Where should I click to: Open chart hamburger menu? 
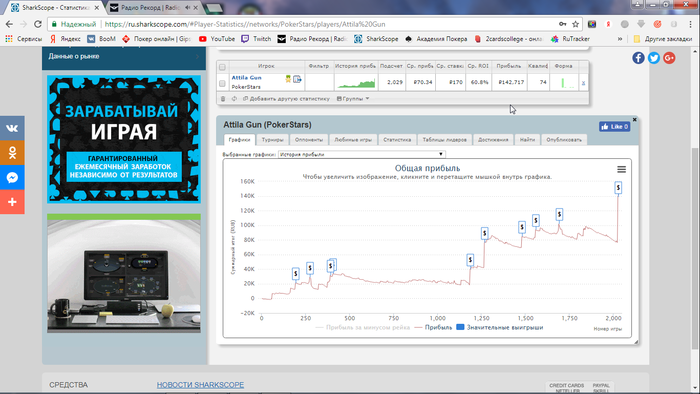(x=621, y=170)
